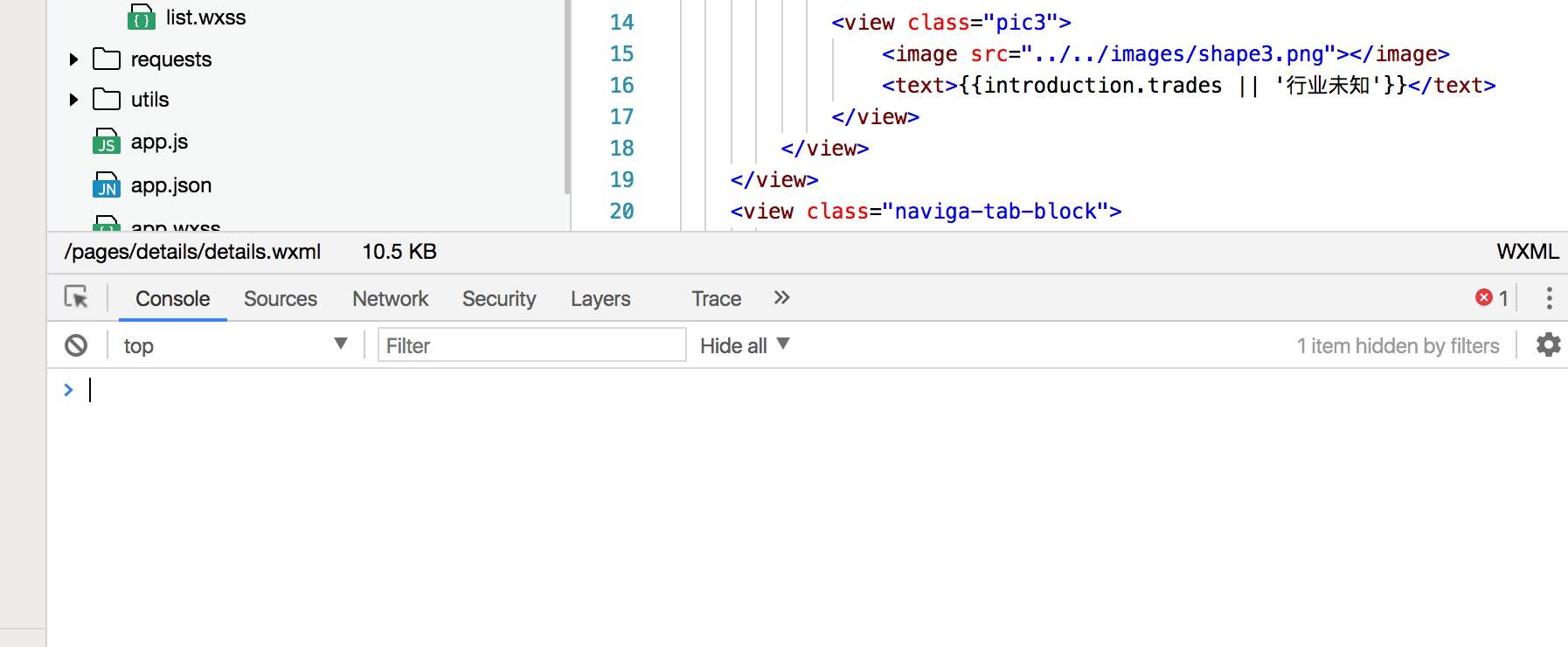Click the app.json file icon
The height and width of the screenshot is (647, 1568).
click(x=107, y=184)
